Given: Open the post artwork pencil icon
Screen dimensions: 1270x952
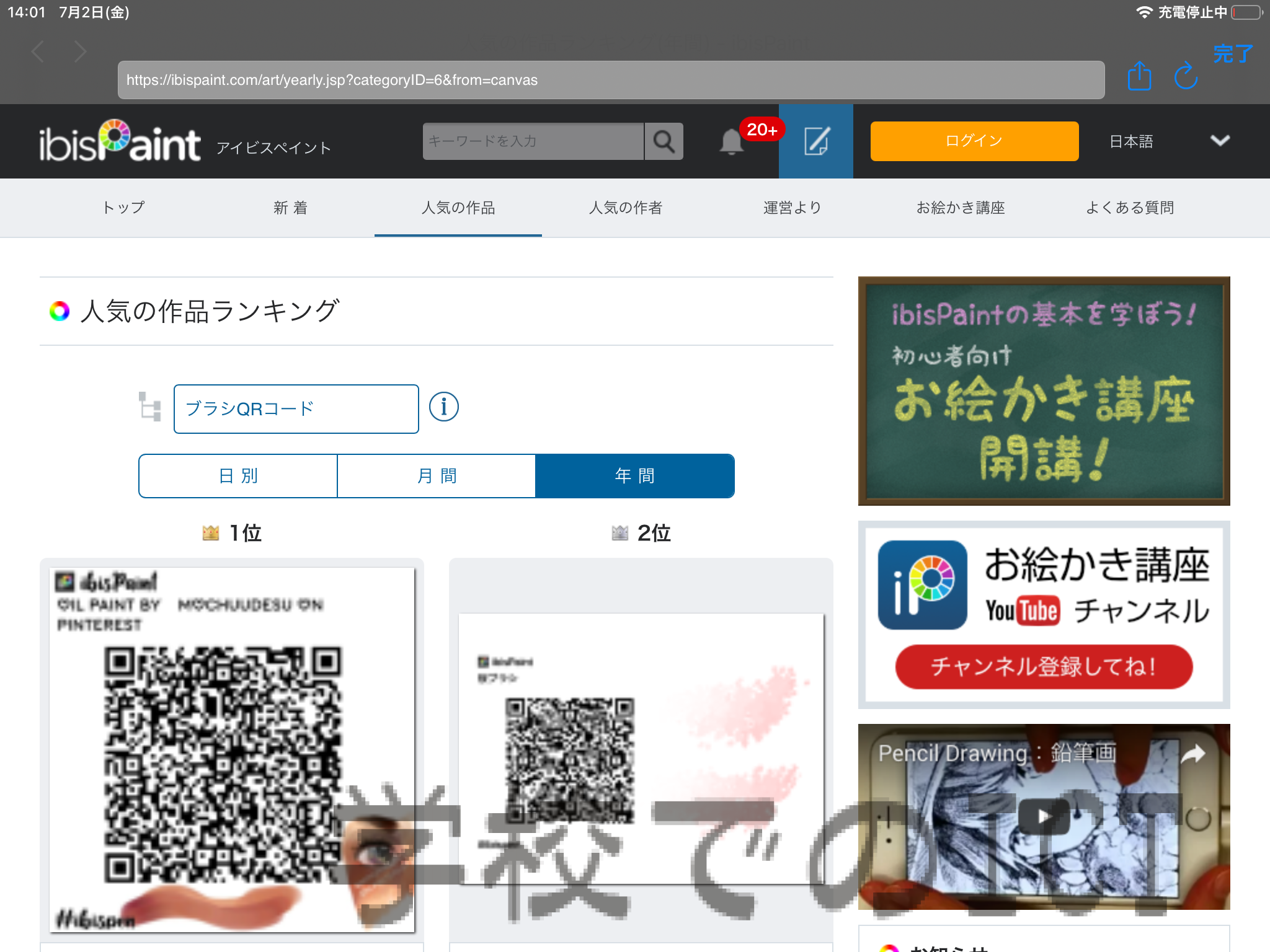Looking at the screenshot, I should click(816, 141).
